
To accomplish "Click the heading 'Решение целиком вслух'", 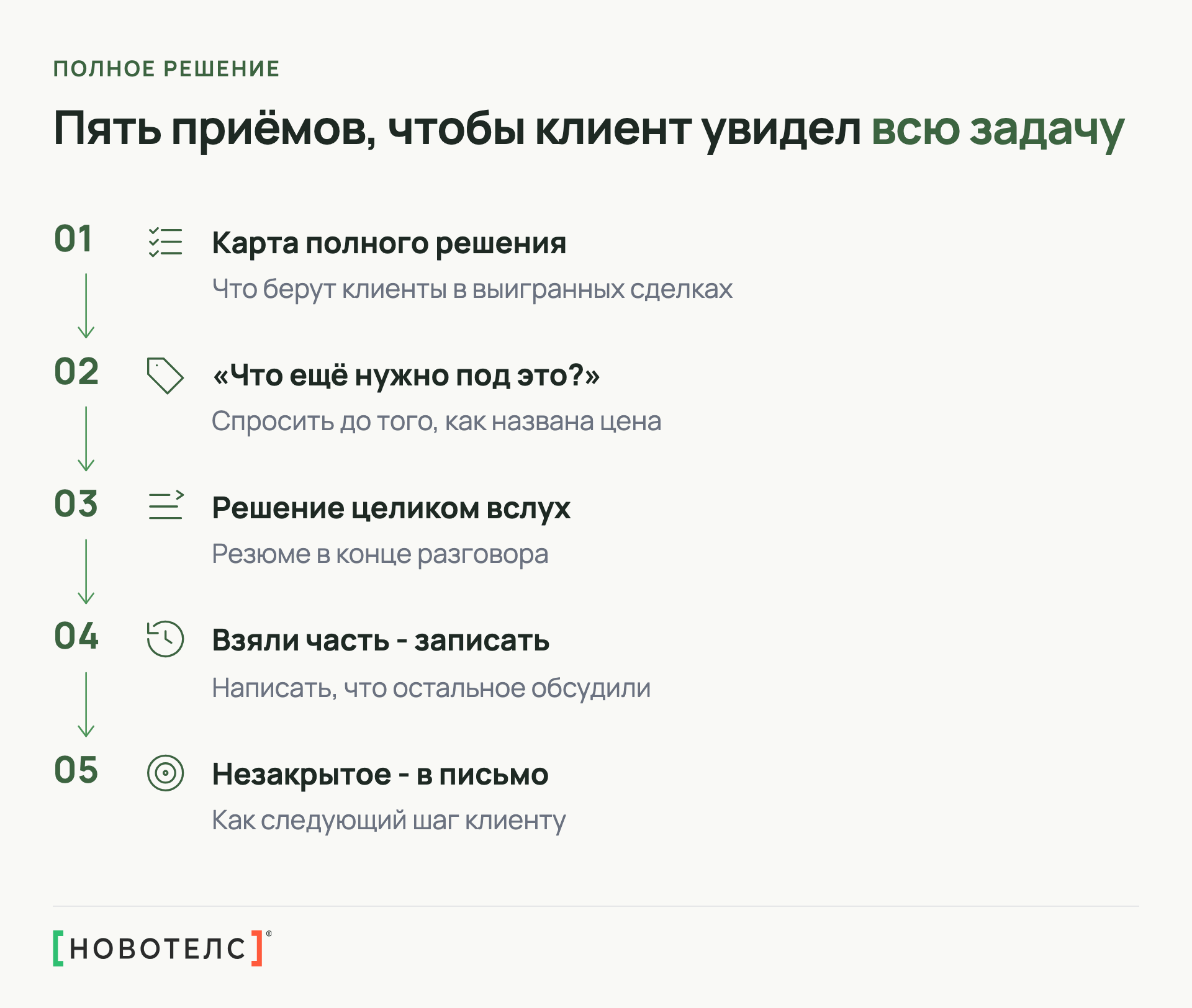I will click(391, 508).
